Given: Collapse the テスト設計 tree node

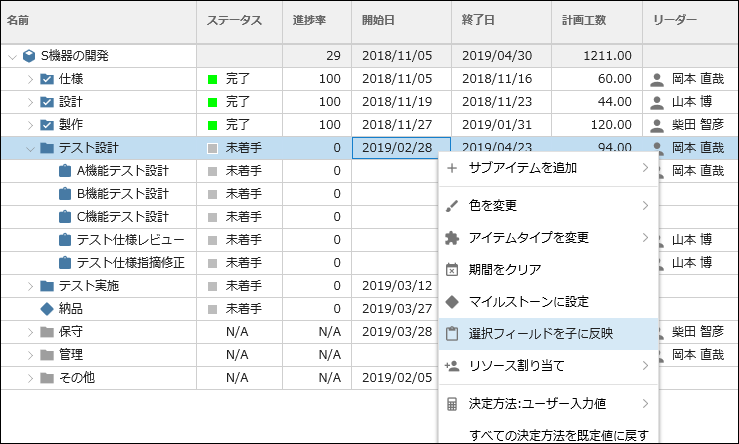Looking at the screenshot, I should tap(31, 149).
